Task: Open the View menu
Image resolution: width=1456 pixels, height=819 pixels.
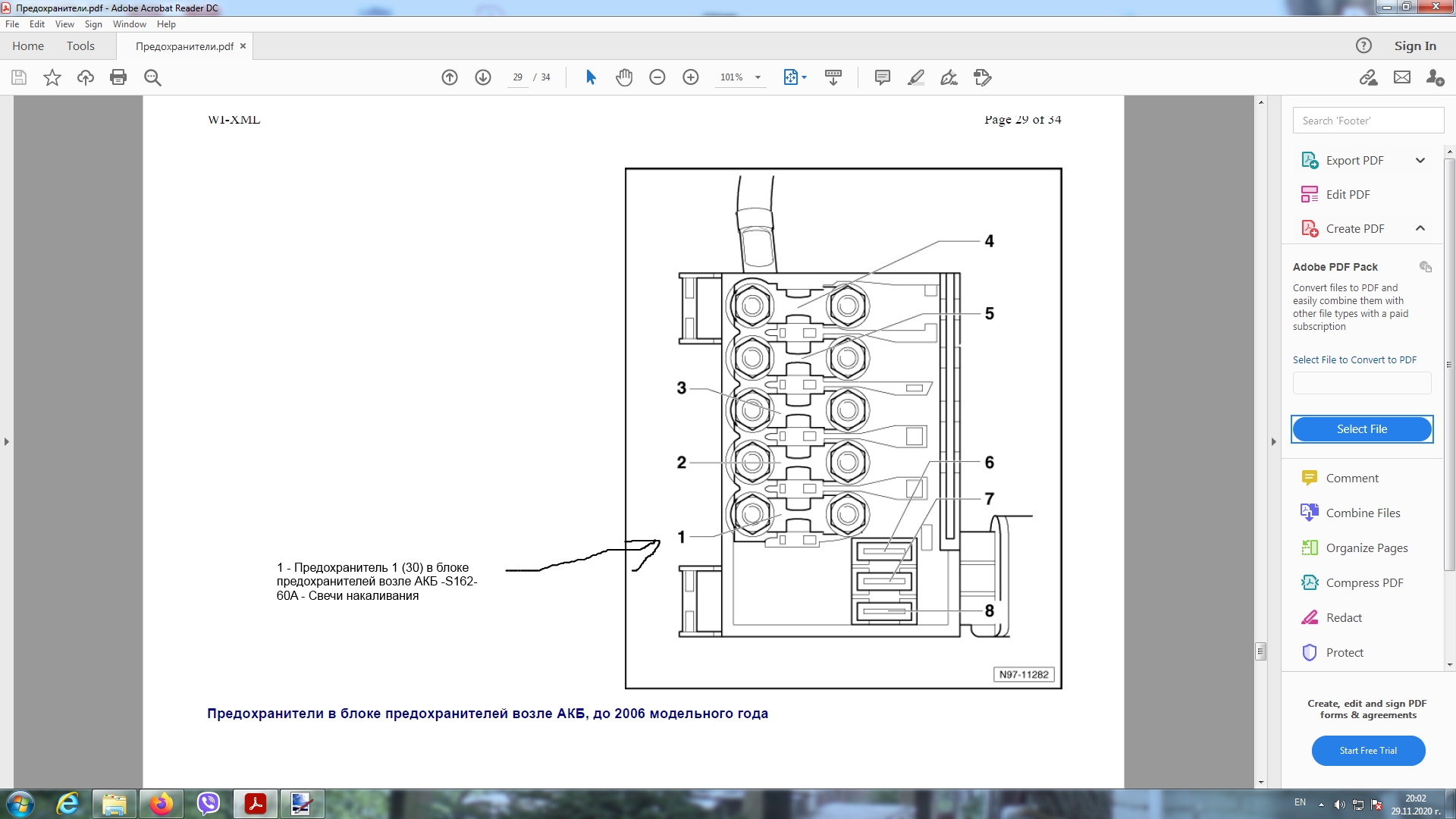Action: [64, 24]
